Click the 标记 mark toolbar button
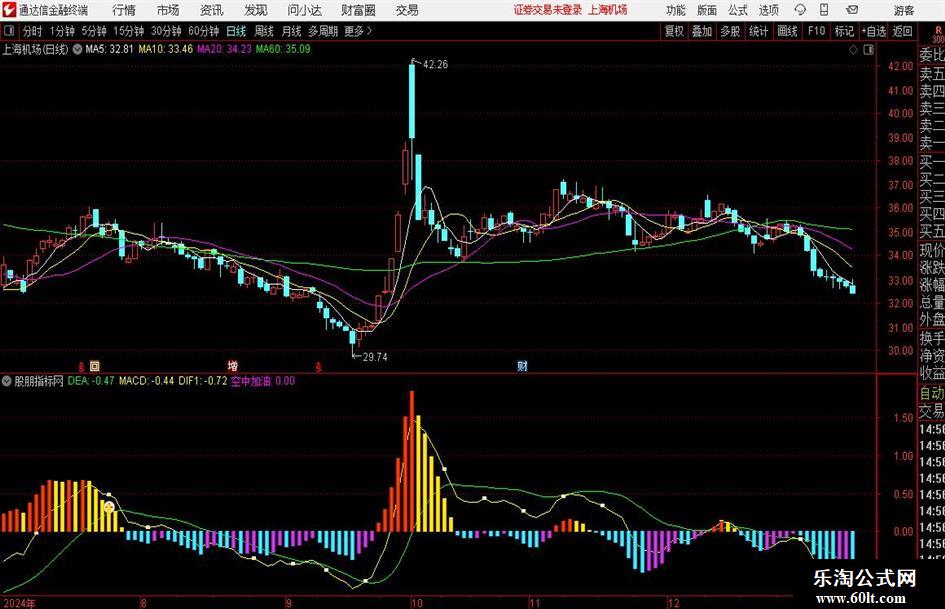 point(844,31)
